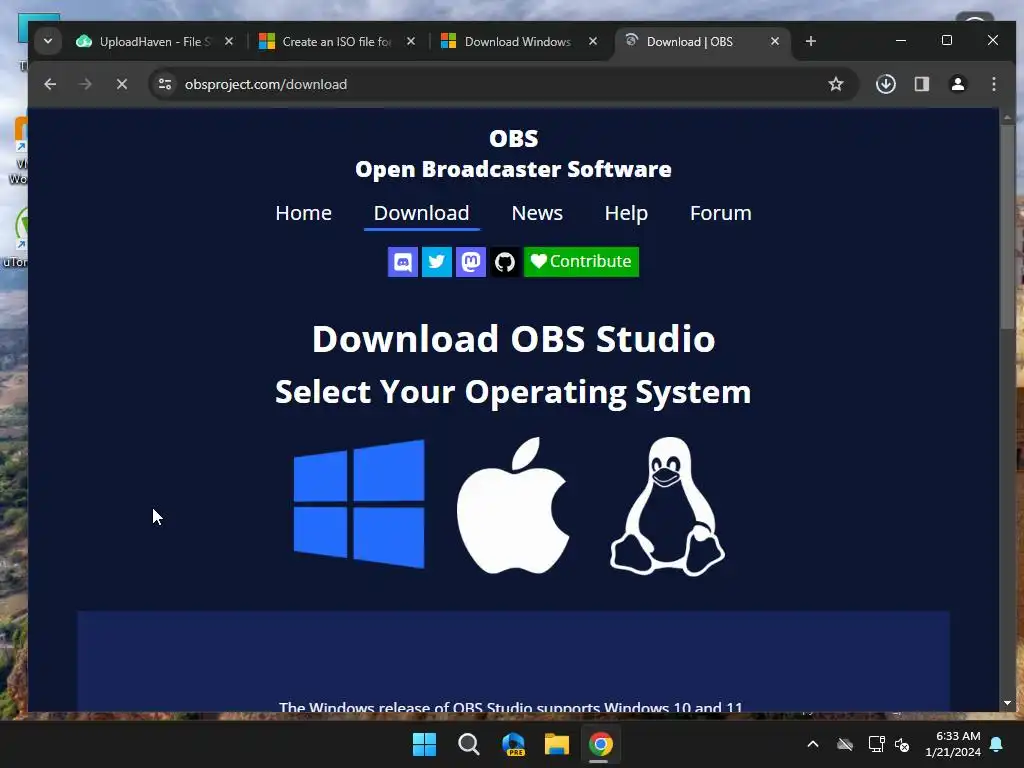Open the News nav link
Viewport: 1024px width, 768px height.
click(537, 213)
